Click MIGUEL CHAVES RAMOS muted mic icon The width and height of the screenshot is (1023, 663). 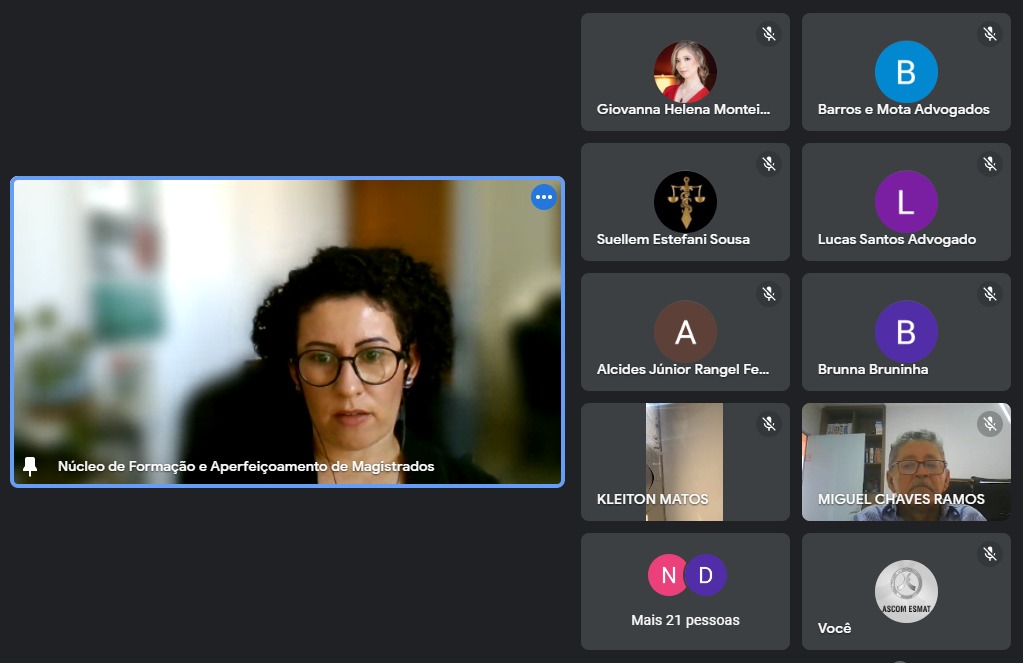(989, 424)
